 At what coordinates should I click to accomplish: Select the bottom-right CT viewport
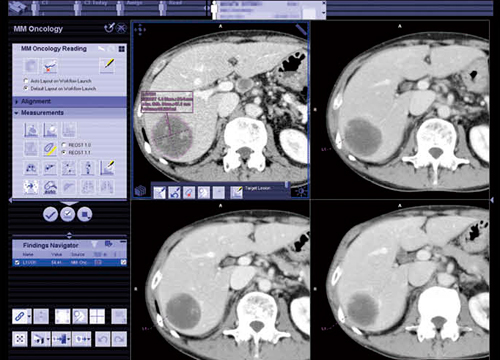401,280
